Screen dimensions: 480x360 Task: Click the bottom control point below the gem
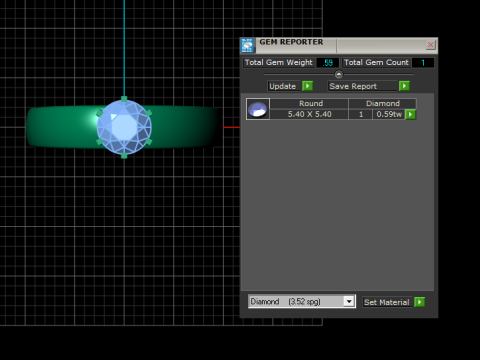pos(124,155)
